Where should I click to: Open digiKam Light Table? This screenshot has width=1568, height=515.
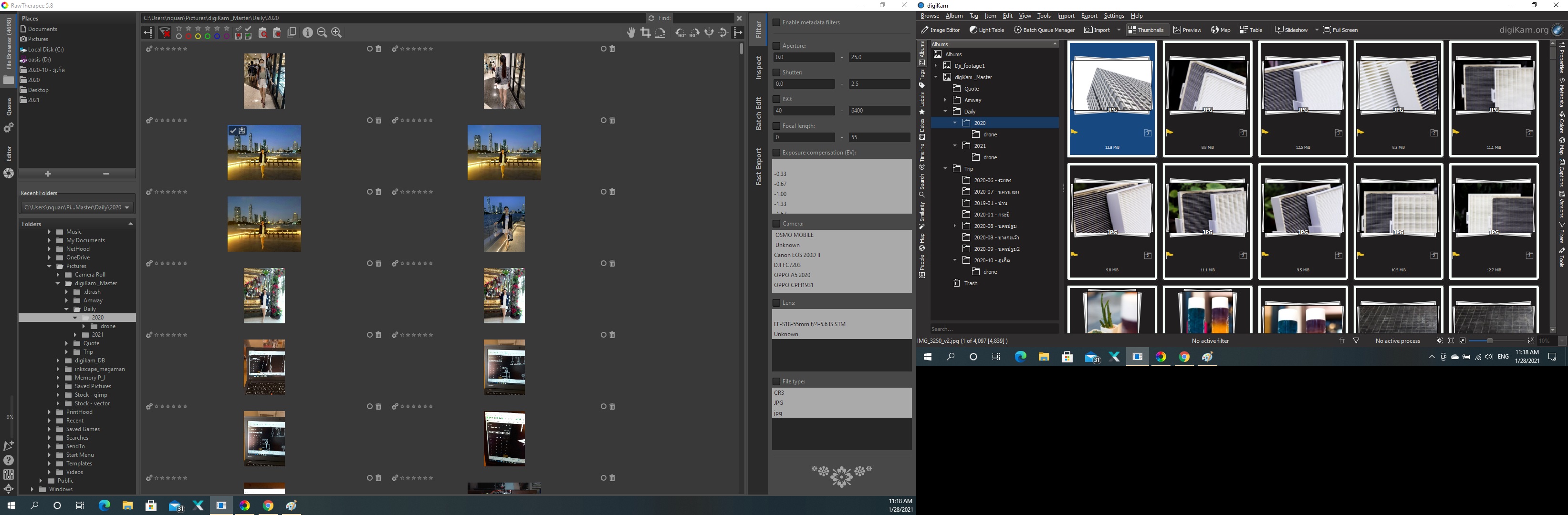pyautogui.click(x=987, y=30)
